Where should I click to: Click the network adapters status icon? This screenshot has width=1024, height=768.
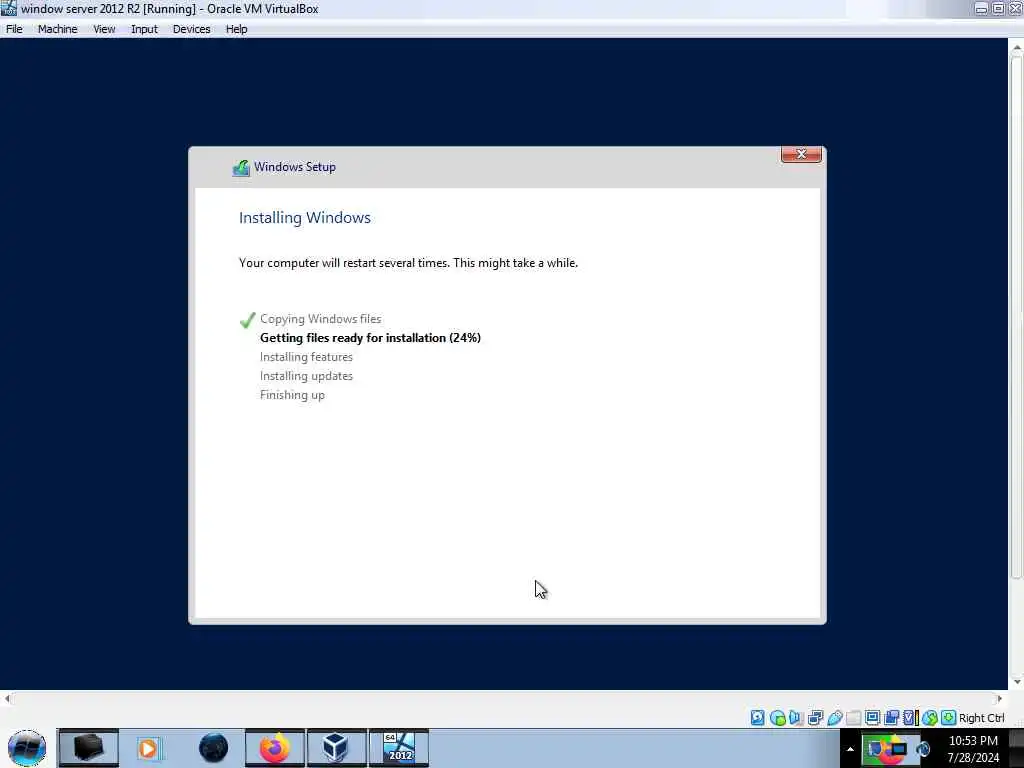tap(816, 718)
